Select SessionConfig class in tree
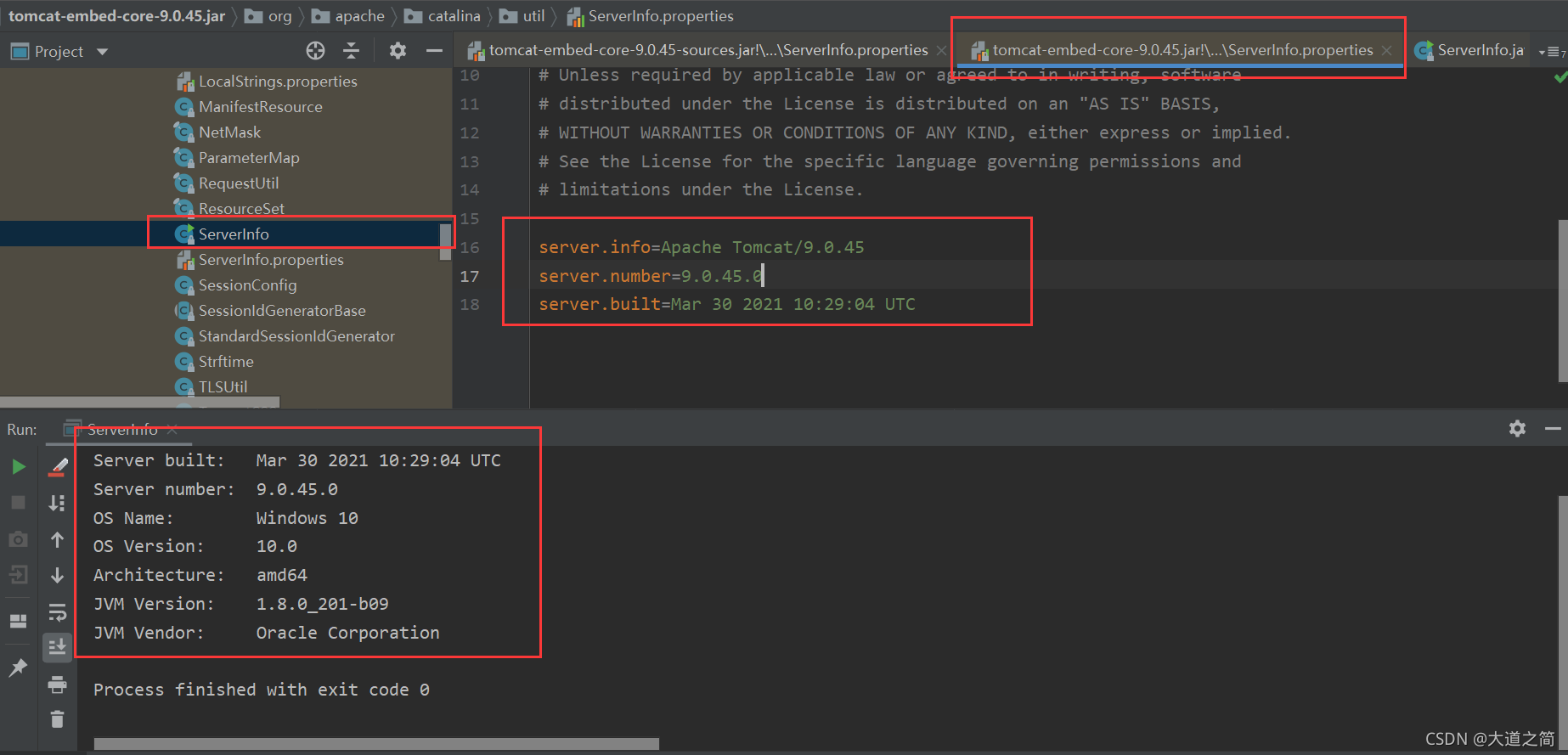Viewport: 1568px width, 755px height. (x=236, y=285)
